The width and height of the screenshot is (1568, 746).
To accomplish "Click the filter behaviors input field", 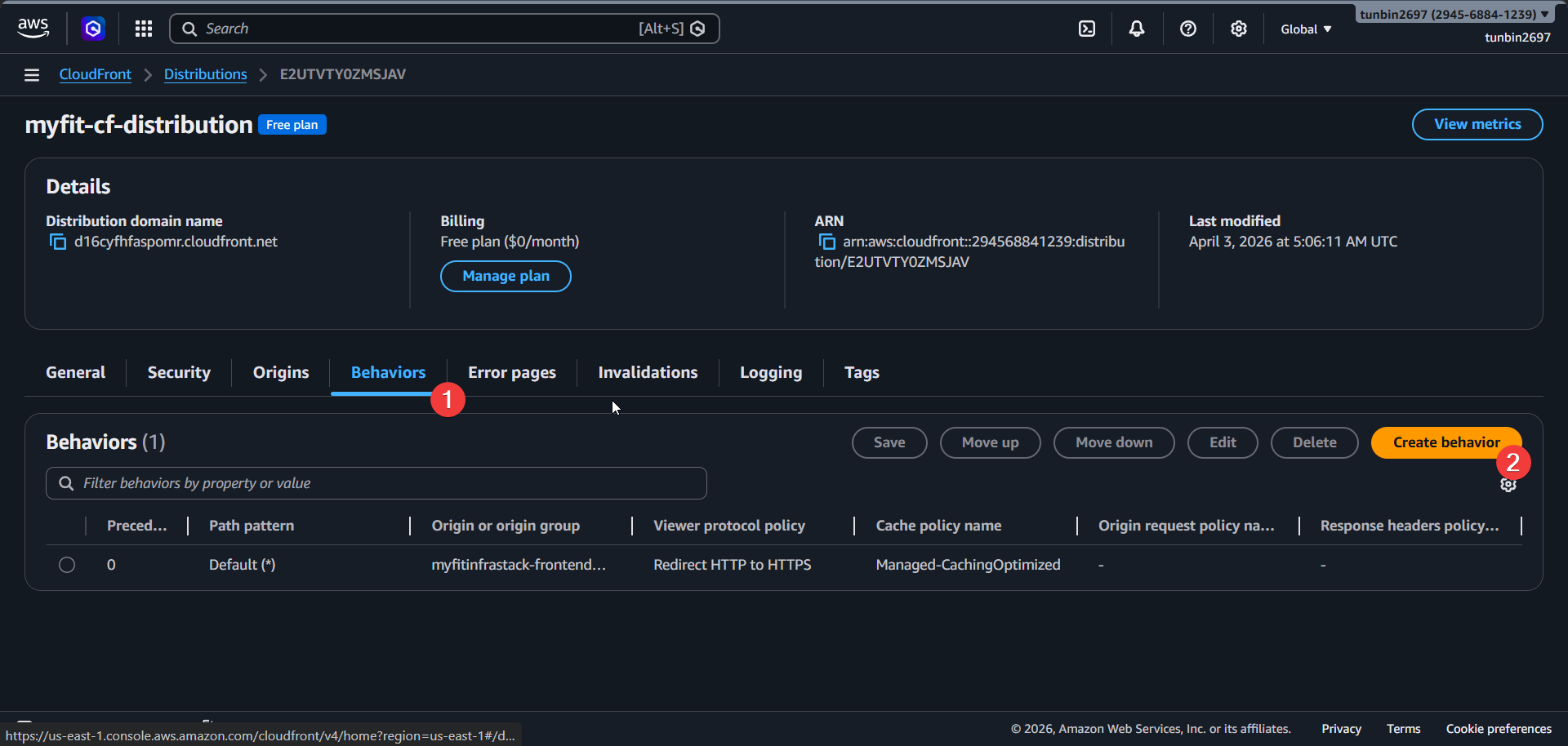I will point(375,482).
